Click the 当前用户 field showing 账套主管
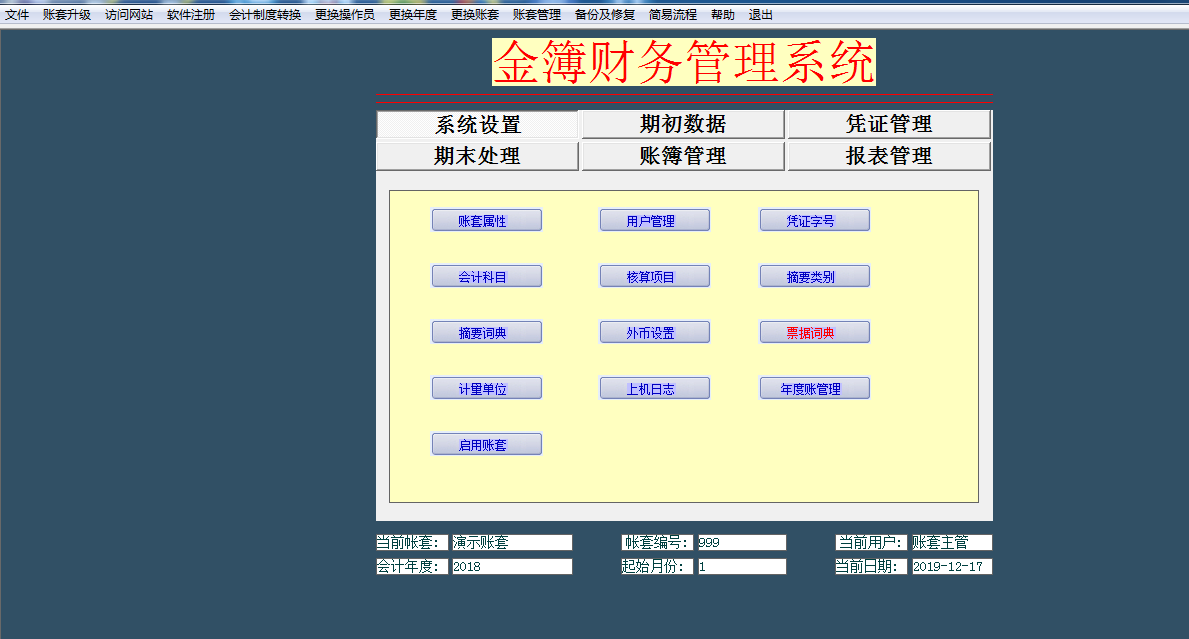The height and width of the screenshot is (639, 1189). tap(952, 543)
